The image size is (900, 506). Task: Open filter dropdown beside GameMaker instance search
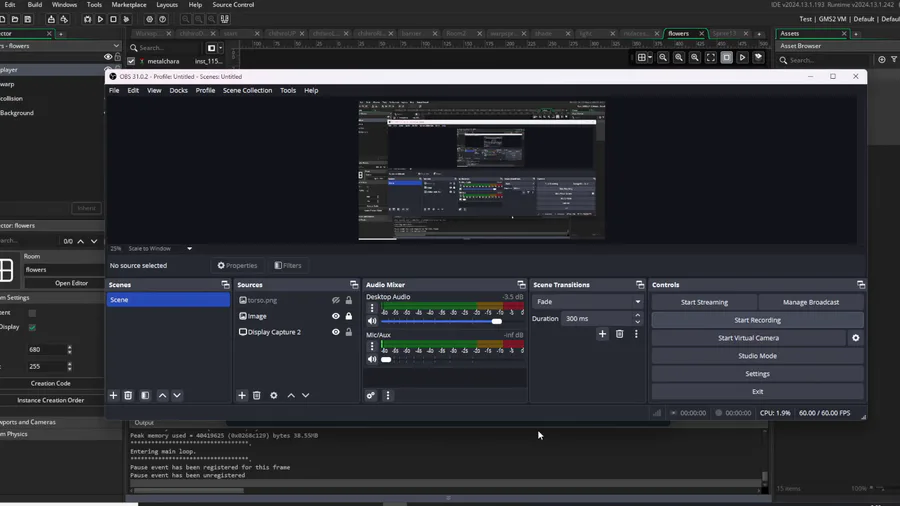[220, 48]
